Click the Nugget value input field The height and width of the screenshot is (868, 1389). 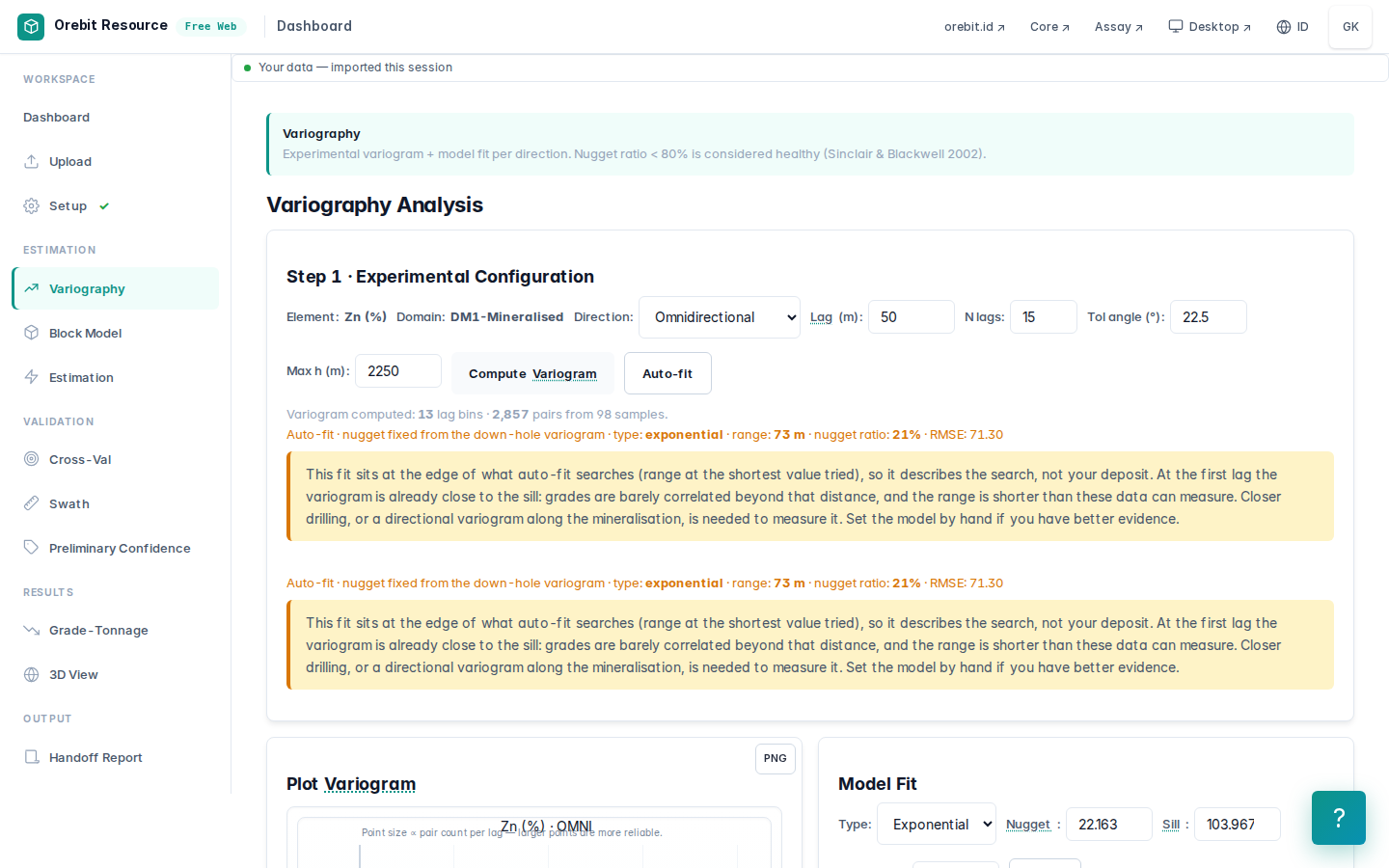tap(1109, 825)
